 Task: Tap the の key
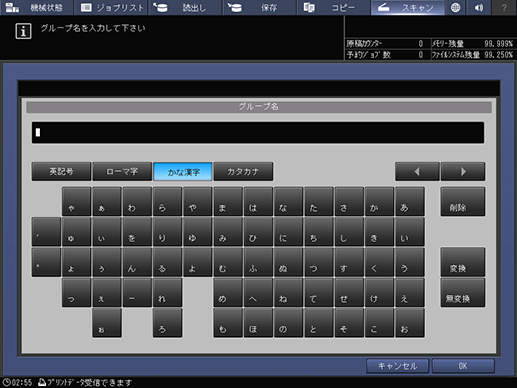click(x=288, y=323)
